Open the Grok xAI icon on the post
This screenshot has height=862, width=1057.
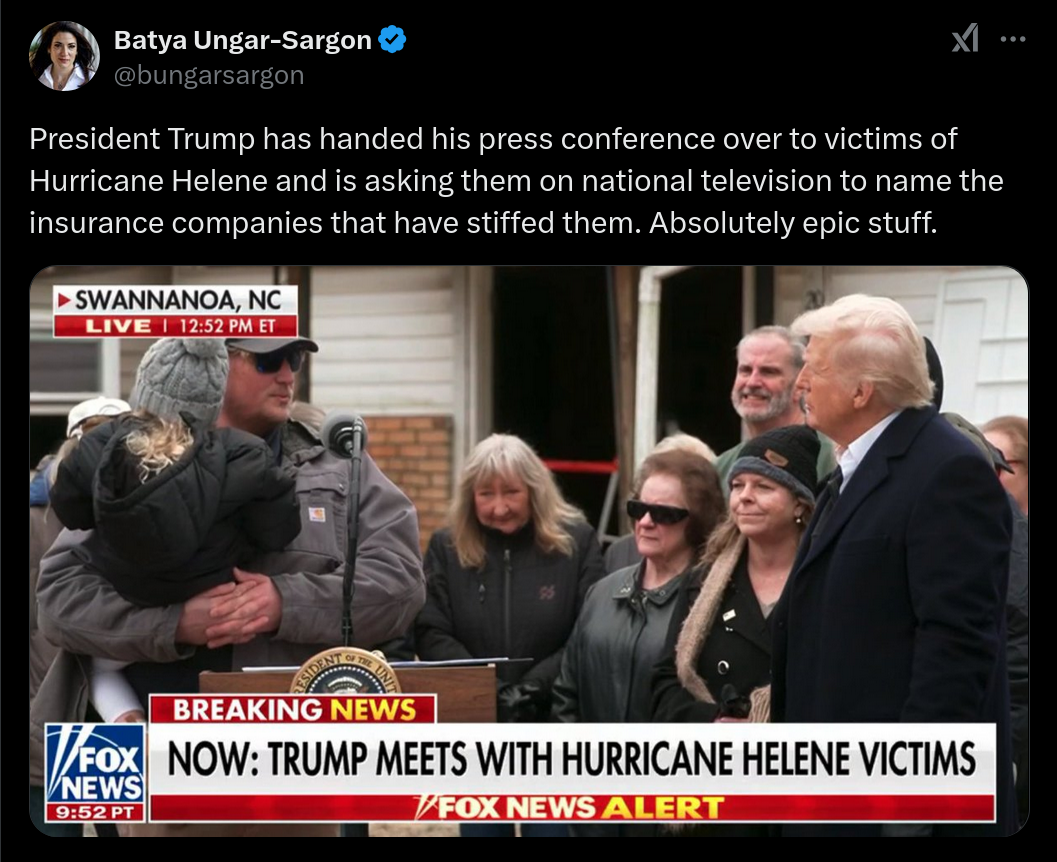965,38
